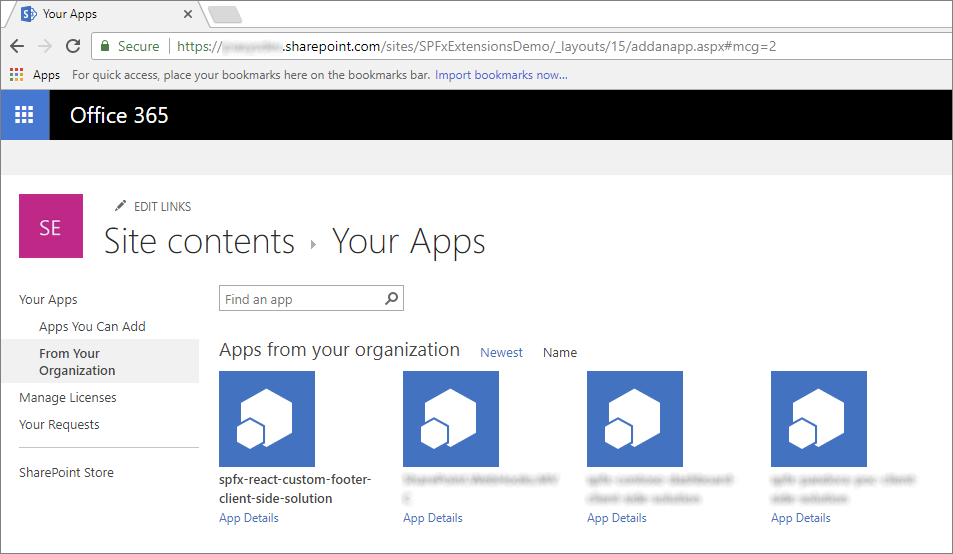This screenshot has width=953, height=554.
Task: Click the Apps bookmarks bar label
Action: click(x=46, y=75)
